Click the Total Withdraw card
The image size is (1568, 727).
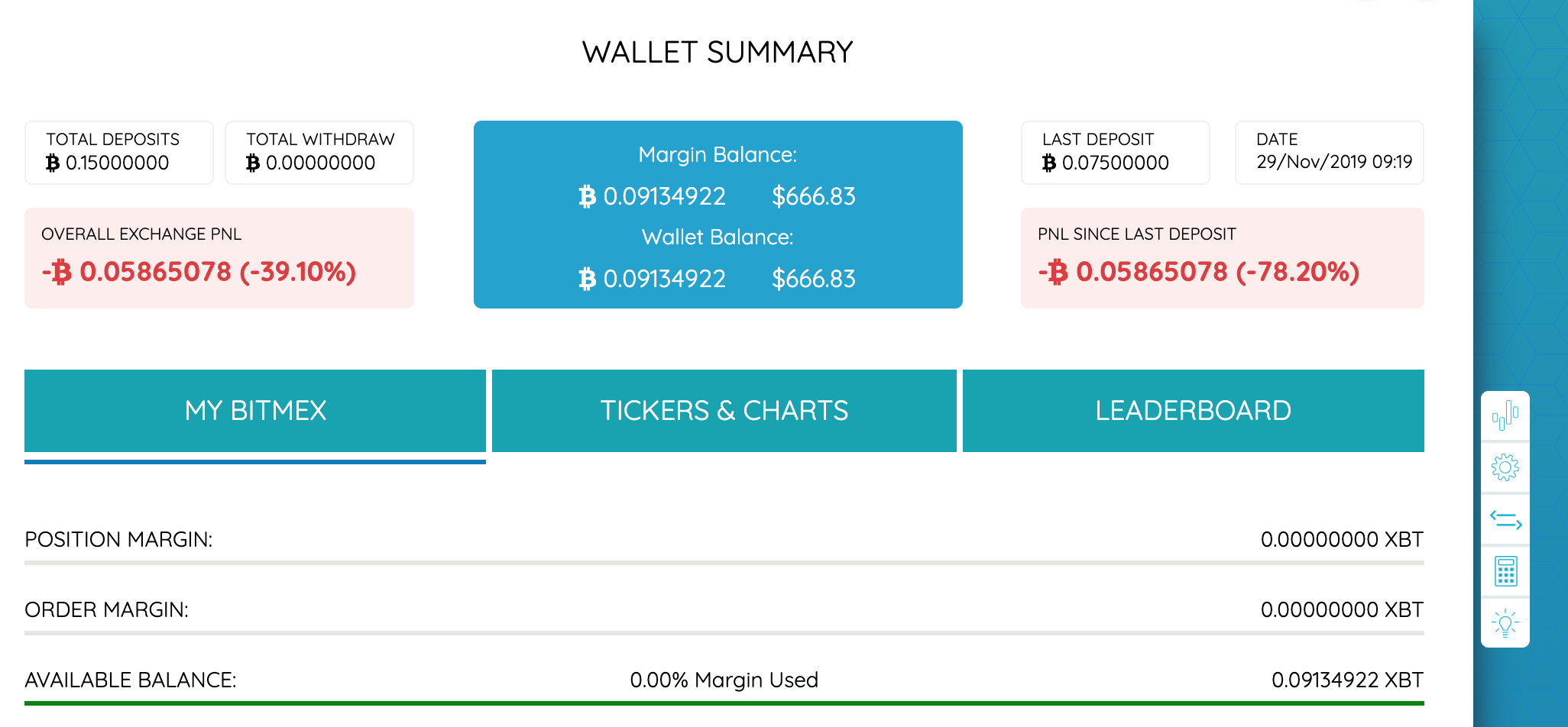coord(319,153)
